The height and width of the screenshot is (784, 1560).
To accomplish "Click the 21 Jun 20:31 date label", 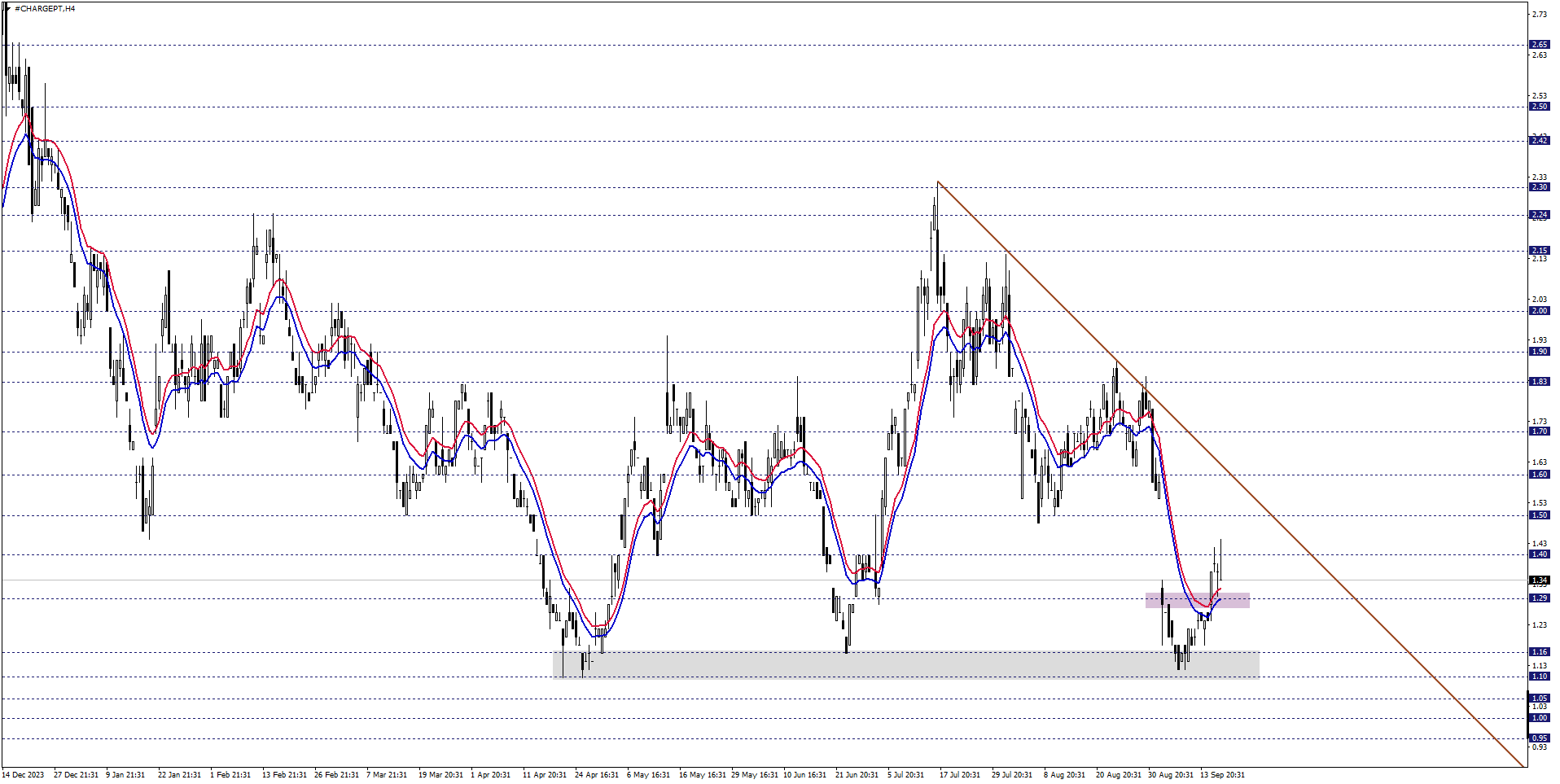I will click(x=857, y=775).
